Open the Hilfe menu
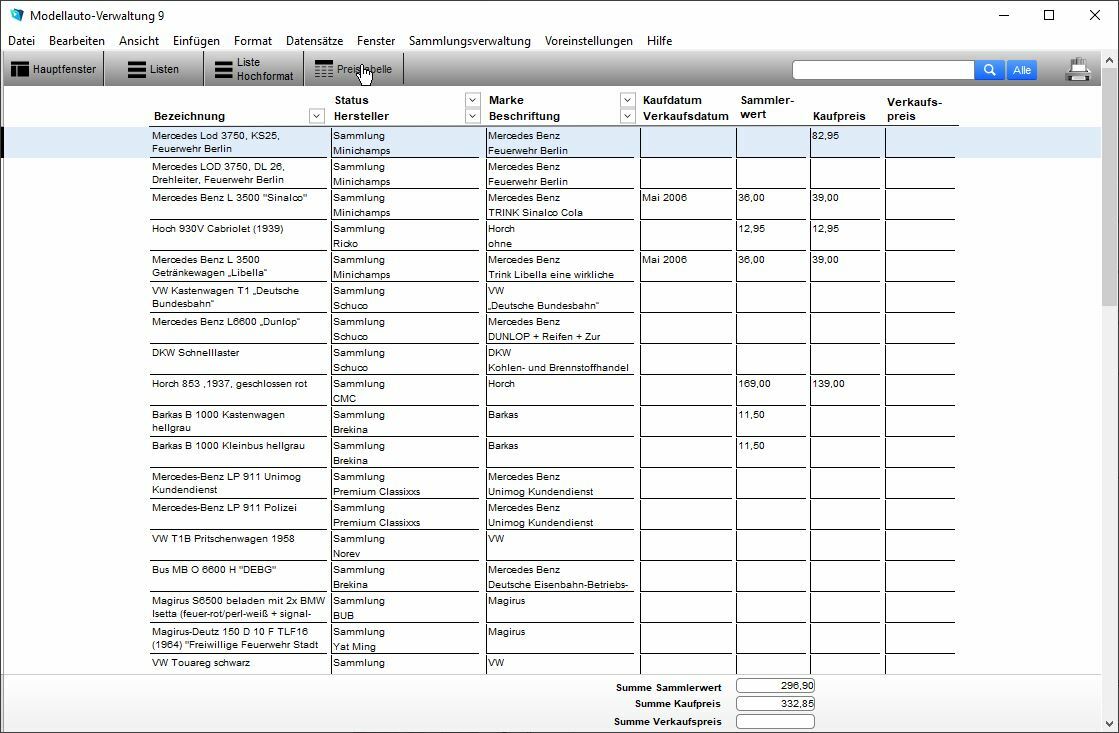Image resolution: width=1119 pixels, height=733 pixels. point(659,41)
